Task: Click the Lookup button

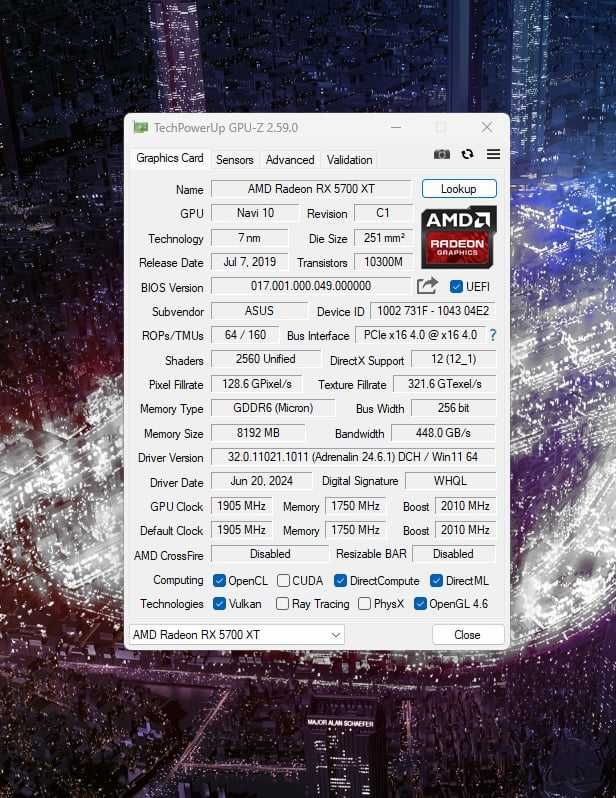Action: click(459, 189)
